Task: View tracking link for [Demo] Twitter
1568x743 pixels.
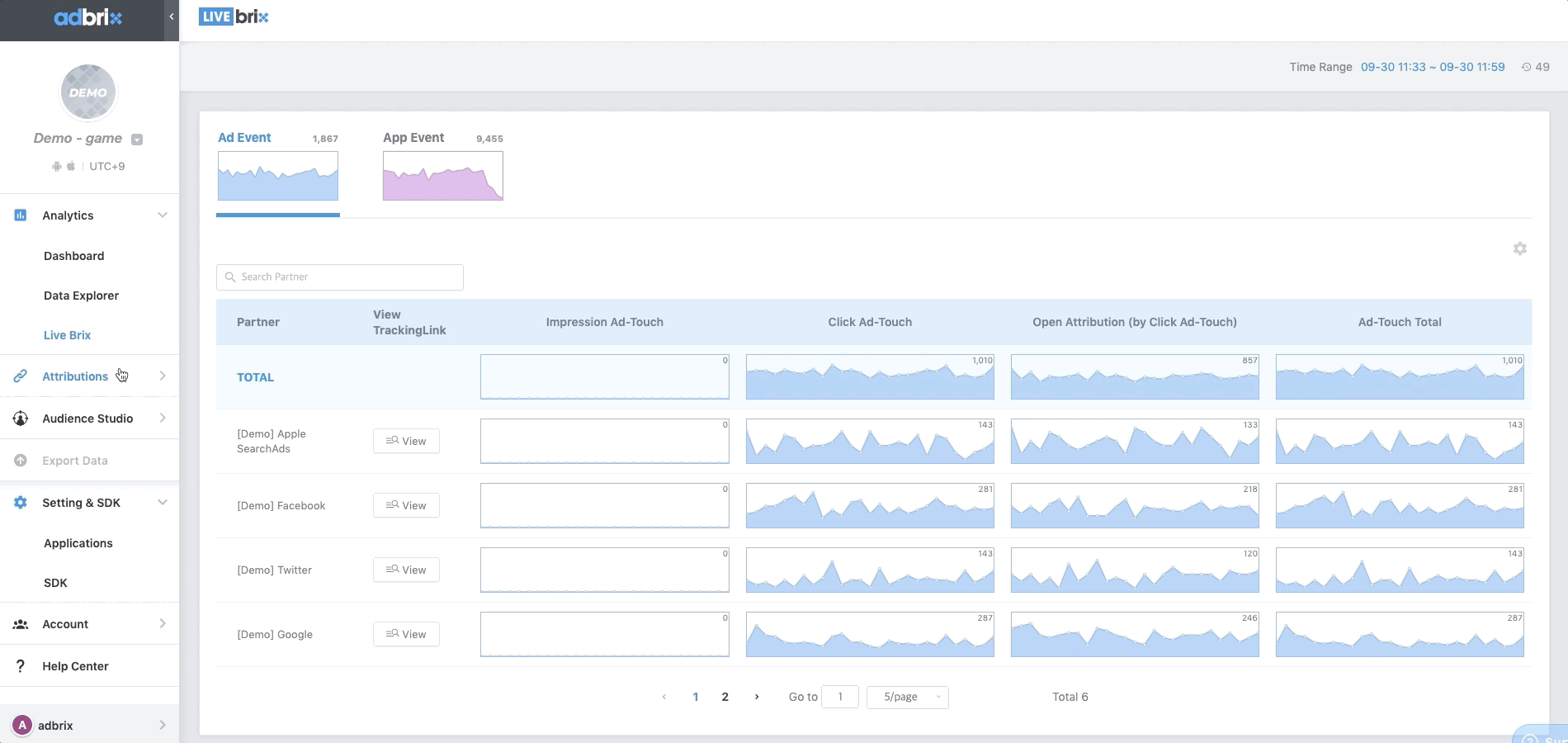Action: [x=406, y=570]
